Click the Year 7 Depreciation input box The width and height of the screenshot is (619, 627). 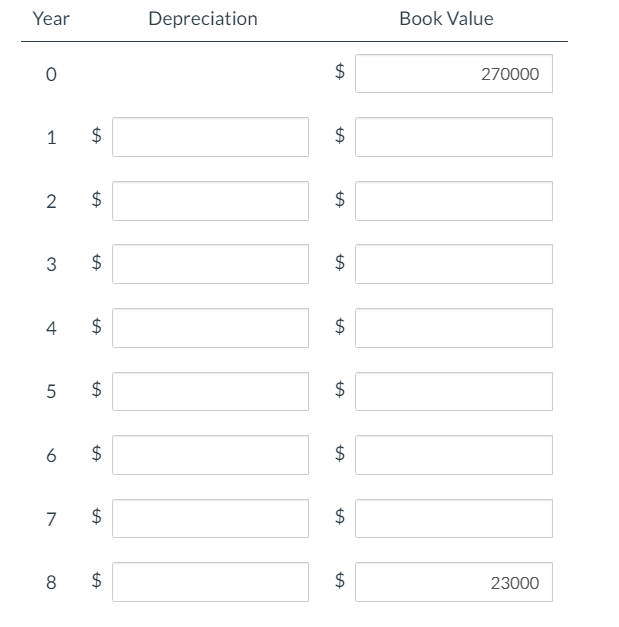pyautogui.click(x=210, y=518)
